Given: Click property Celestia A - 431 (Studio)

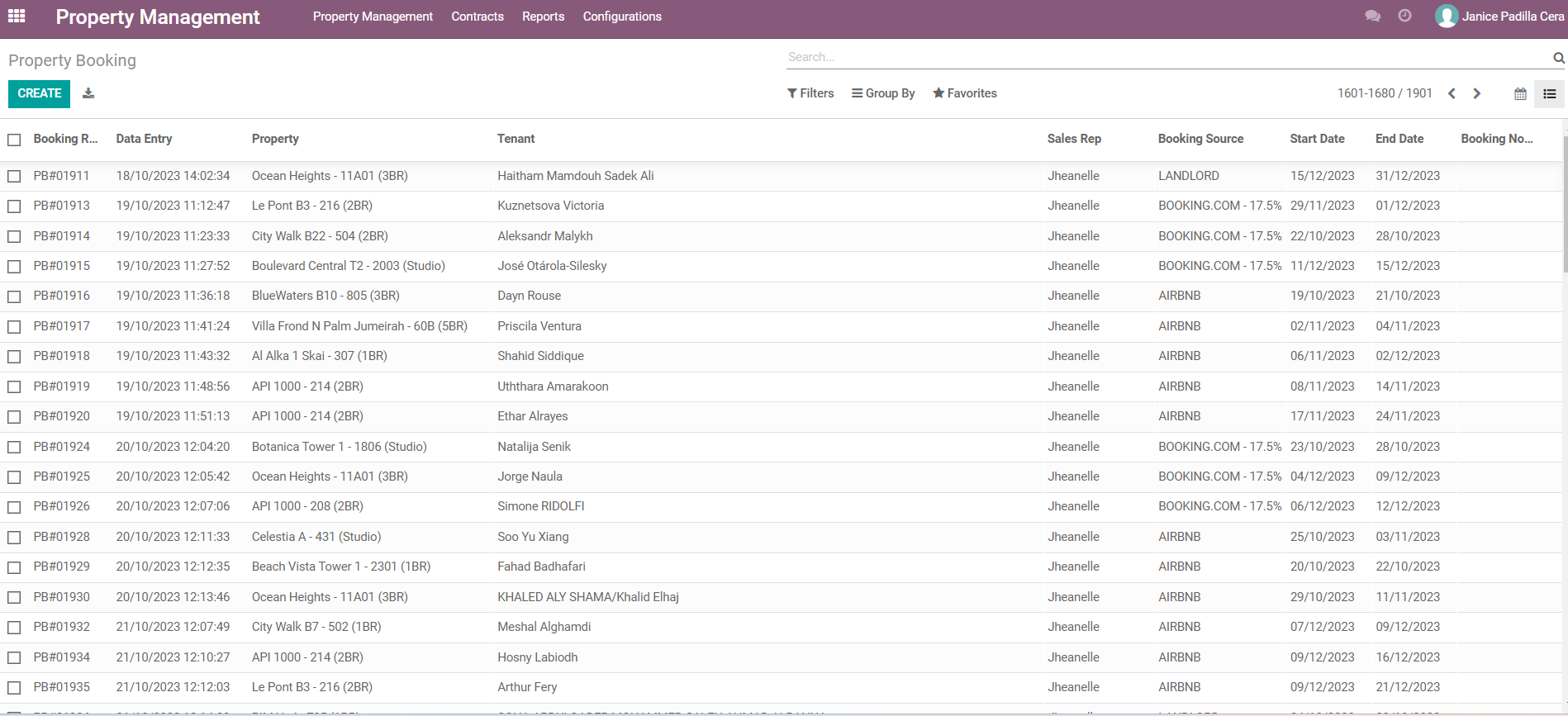Looking at the screenshot, I should (x=316, y=537).
